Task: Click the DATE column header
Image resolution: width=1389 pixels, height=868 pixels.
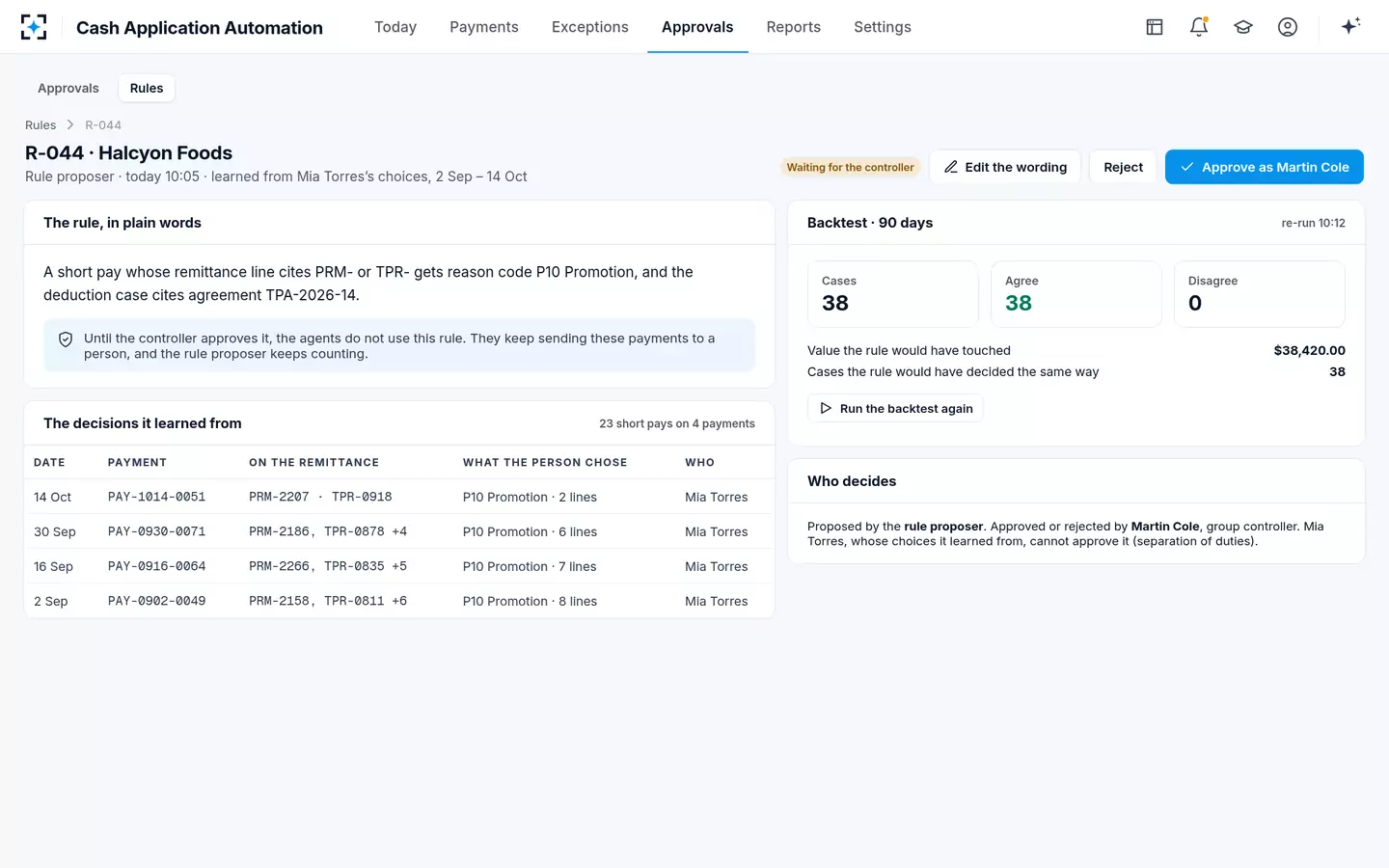Action: point(49,463)
